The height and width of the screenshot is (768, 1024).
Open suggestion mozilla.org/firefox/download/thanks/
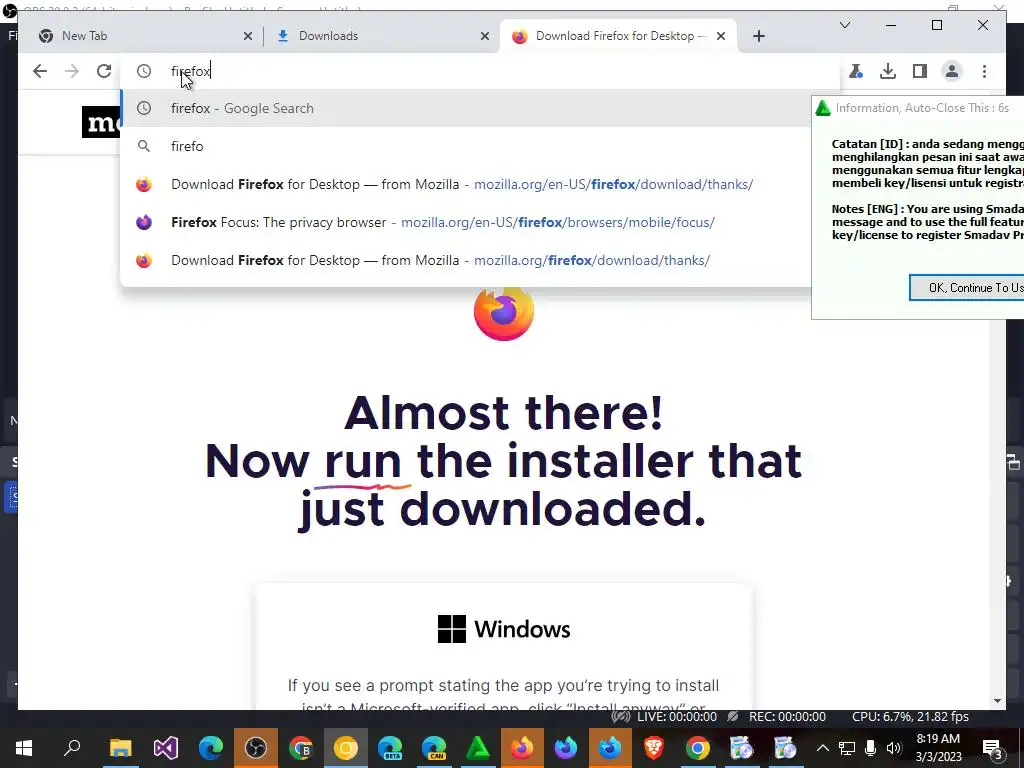click(x=467, y=260)
